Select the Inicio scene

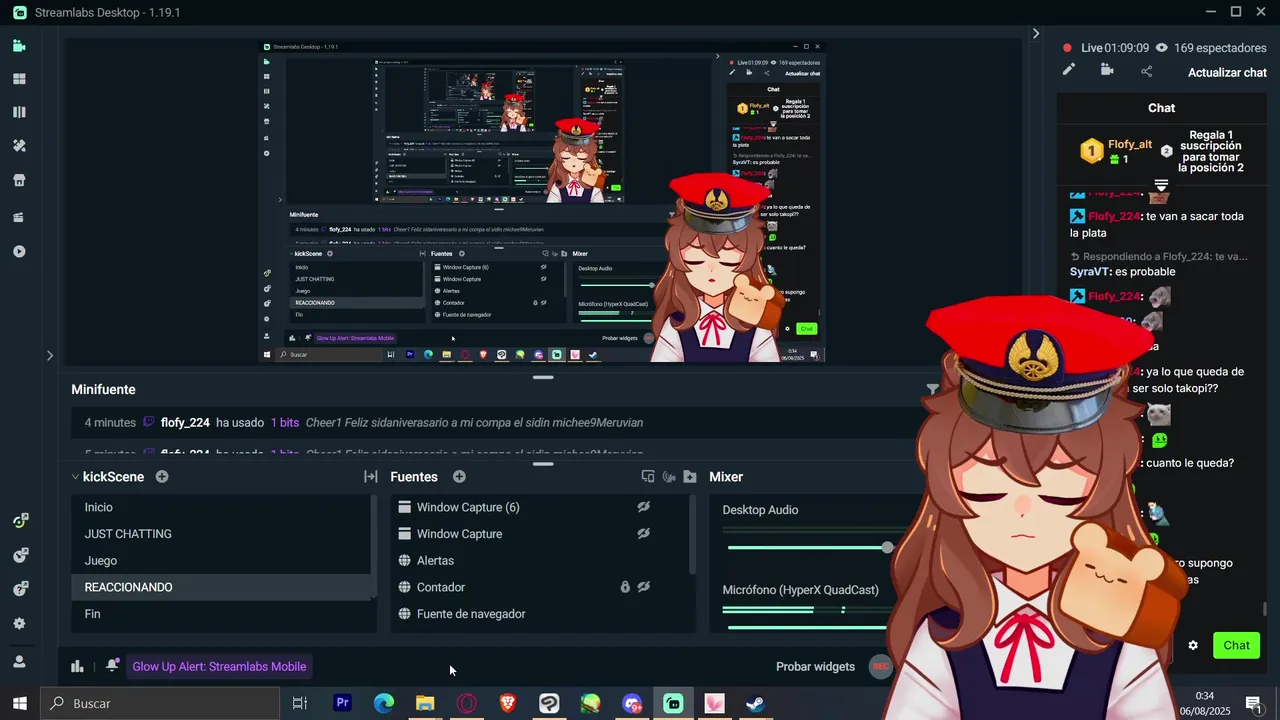pyautogui.click(x=221, y=507)
